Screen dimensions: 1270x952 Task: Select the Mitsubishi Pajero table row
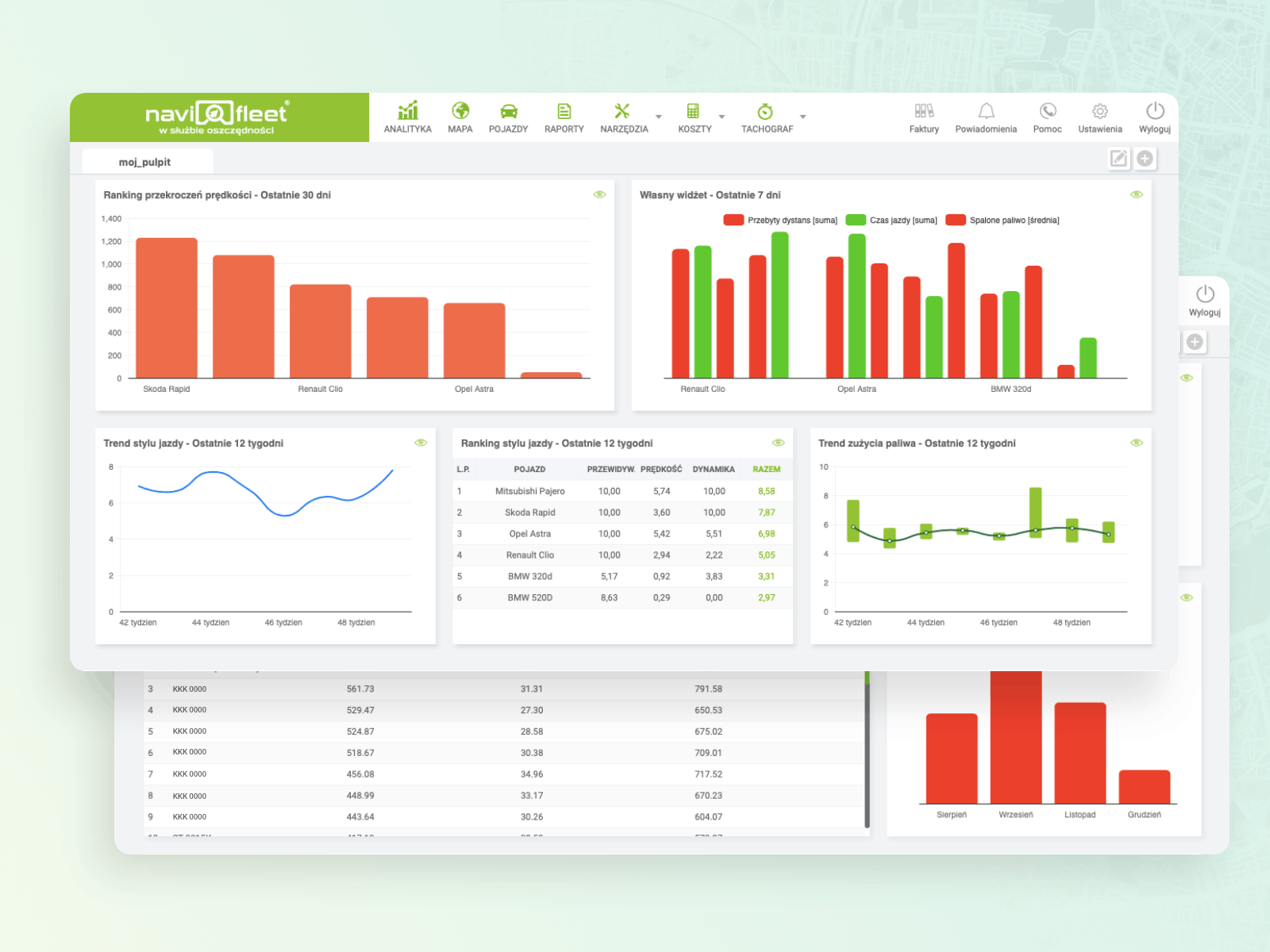tap(623, 491)
